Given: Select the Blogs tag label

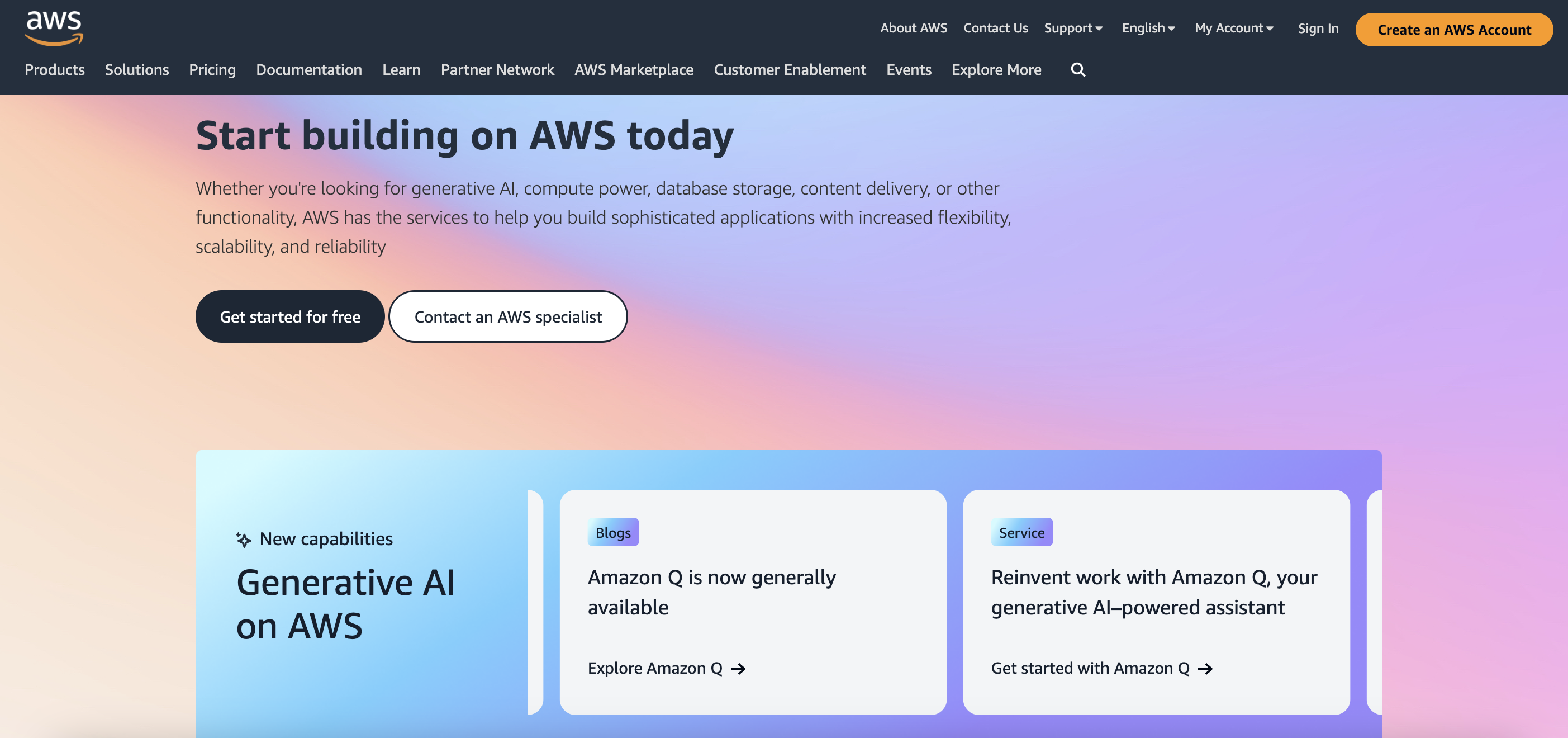Looking at the screenshot, I should click(x=612, y=533).
